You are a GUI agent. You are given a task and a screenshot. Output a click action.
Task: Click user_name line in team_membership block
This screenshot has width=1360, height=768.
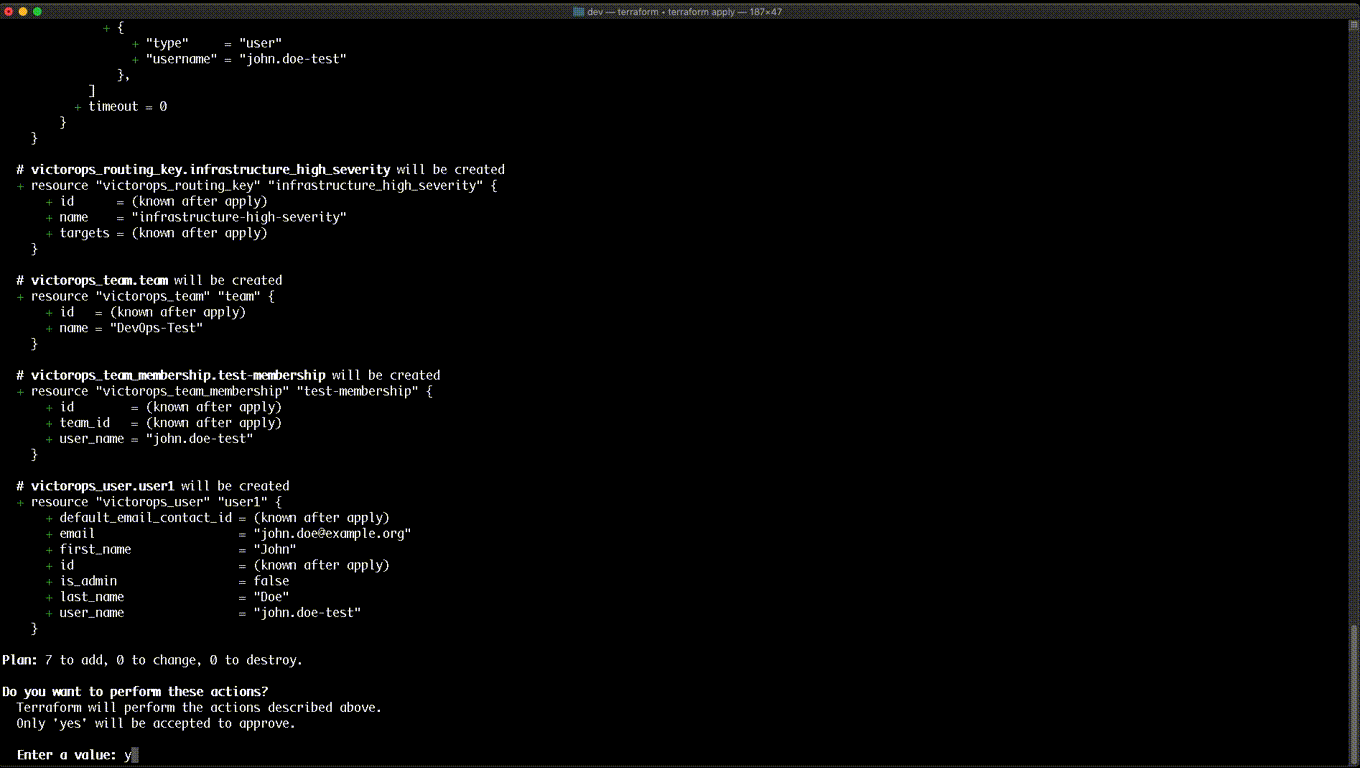(149, 439)
